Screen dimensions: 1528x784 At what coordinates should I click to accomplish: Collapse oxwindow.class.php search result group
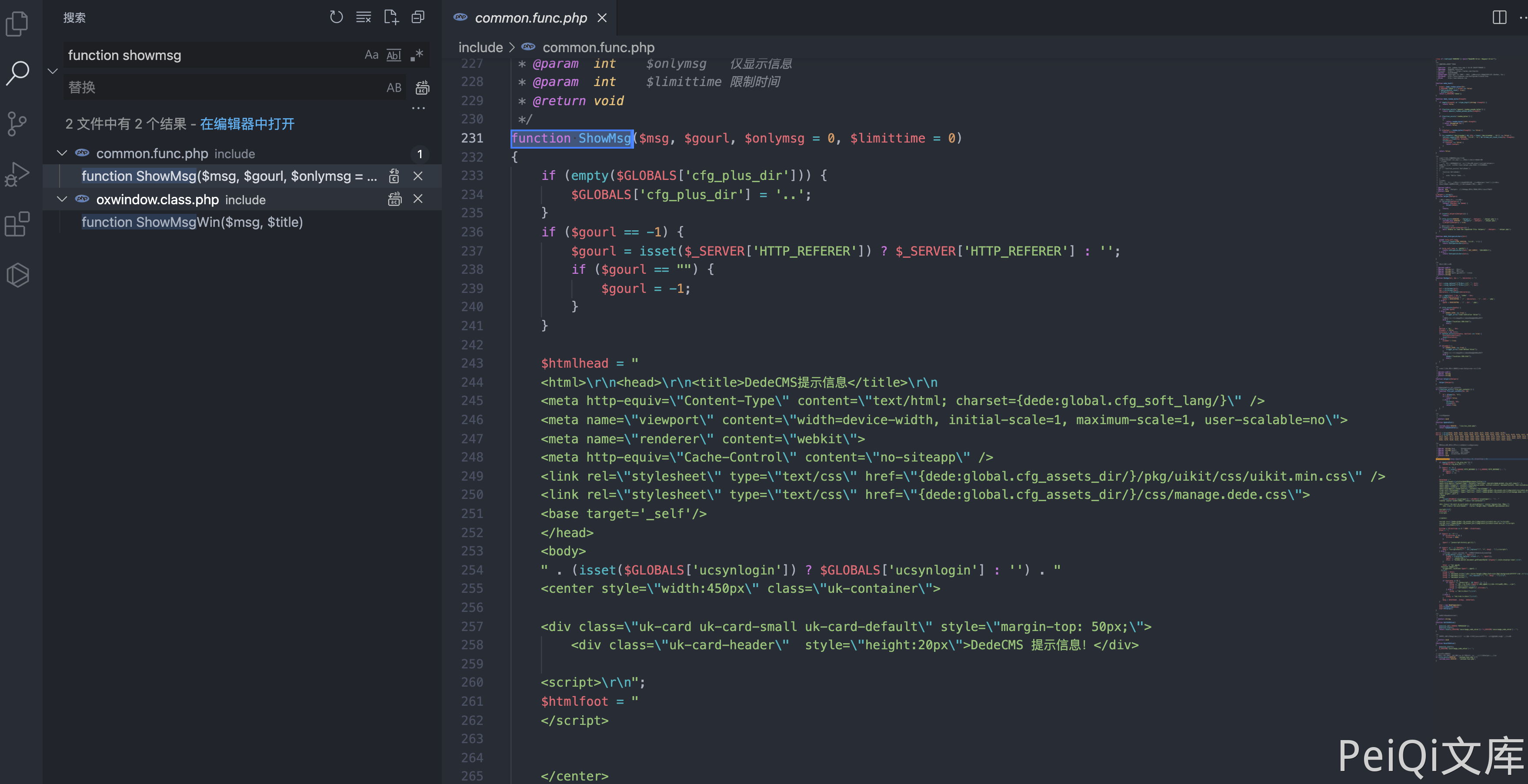(62, 199)
